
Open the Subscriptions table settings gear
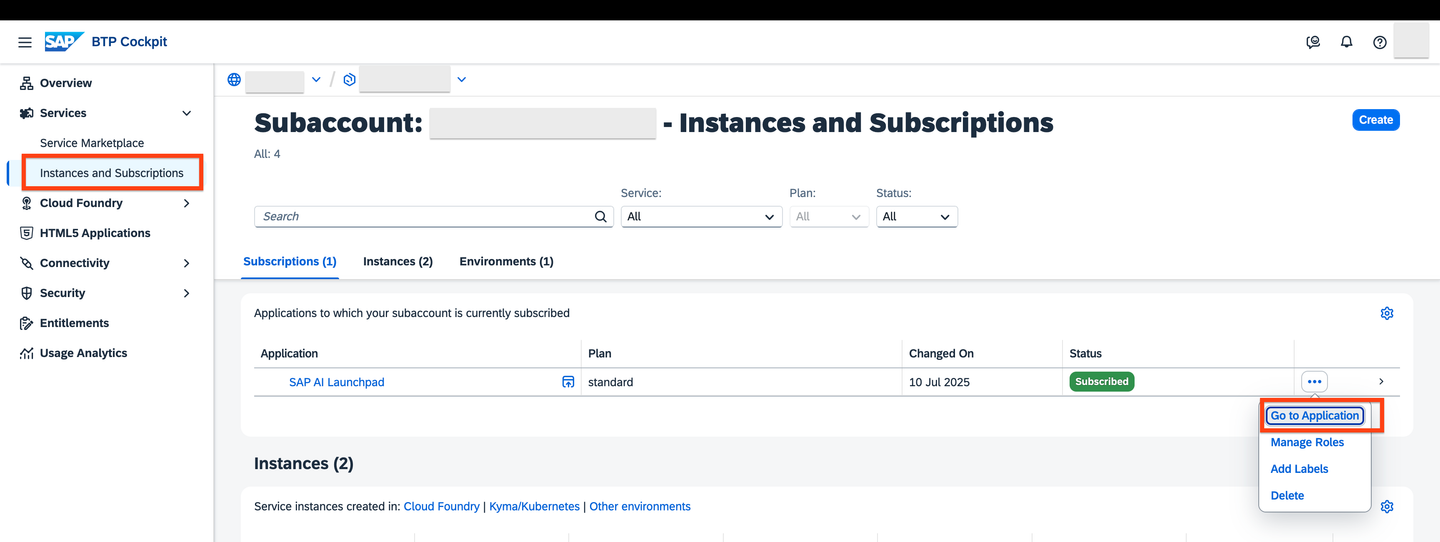pos(1387,313)
